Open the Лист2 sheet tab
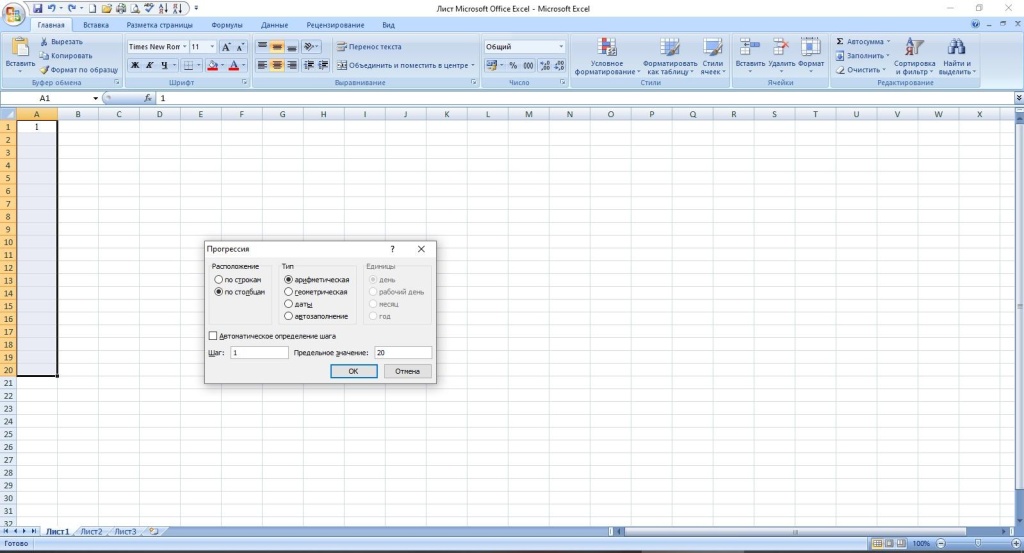The height and width of the screenshot is (553, 1024). click(91, 531)
